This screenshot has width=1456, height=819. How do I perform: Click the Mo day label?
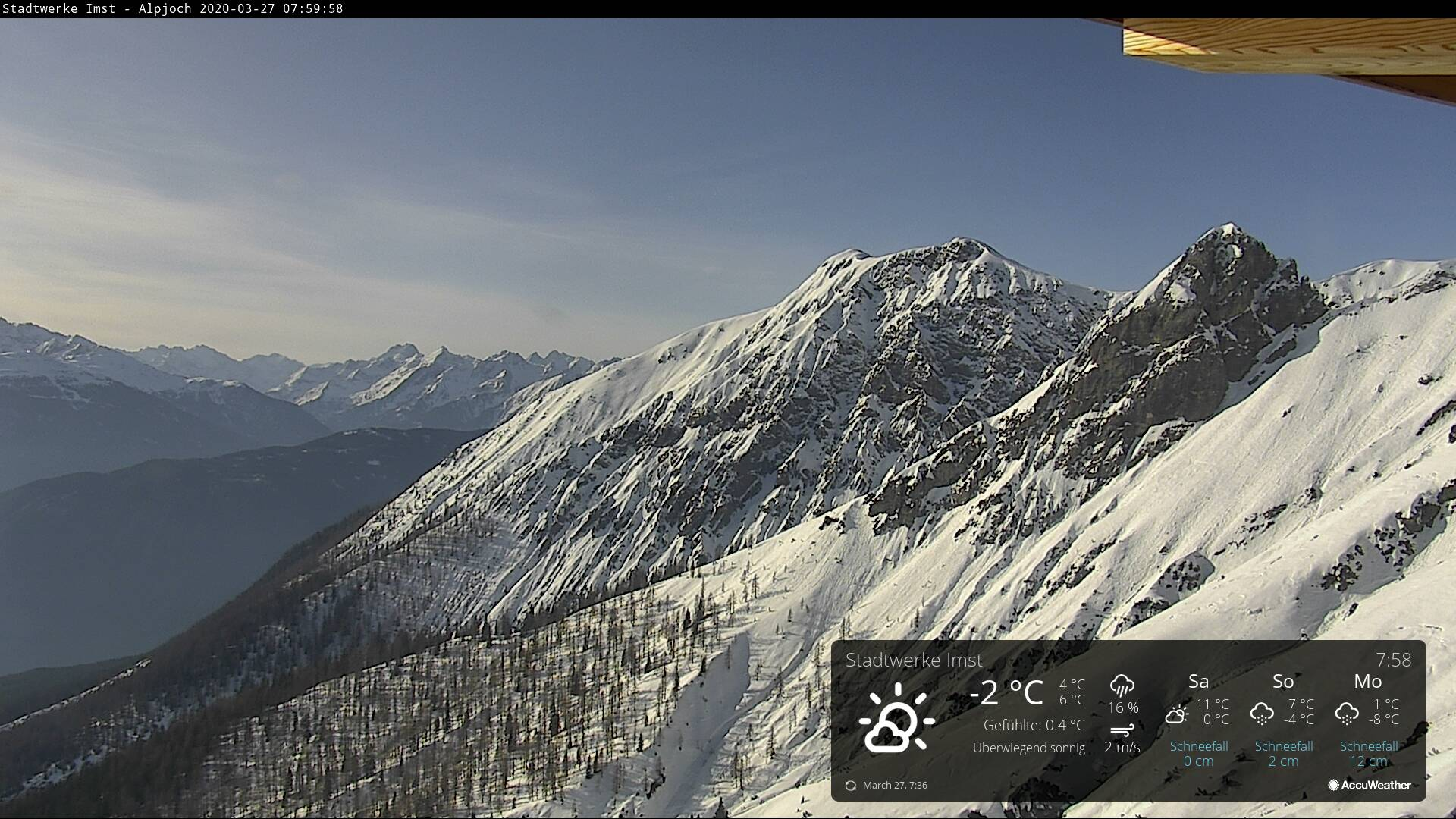pyautogui.click(x=1368, y=681)
